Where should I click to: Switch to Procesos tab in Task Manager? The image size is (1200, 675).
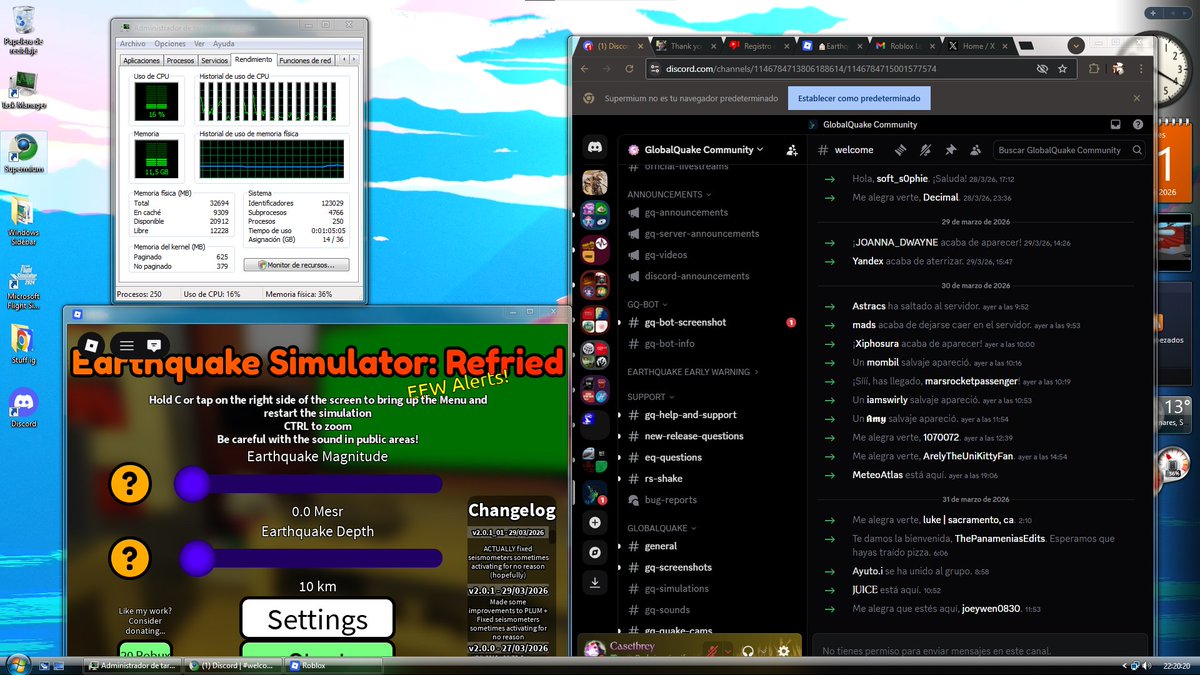pyautogui.click(x=181, y=61)
